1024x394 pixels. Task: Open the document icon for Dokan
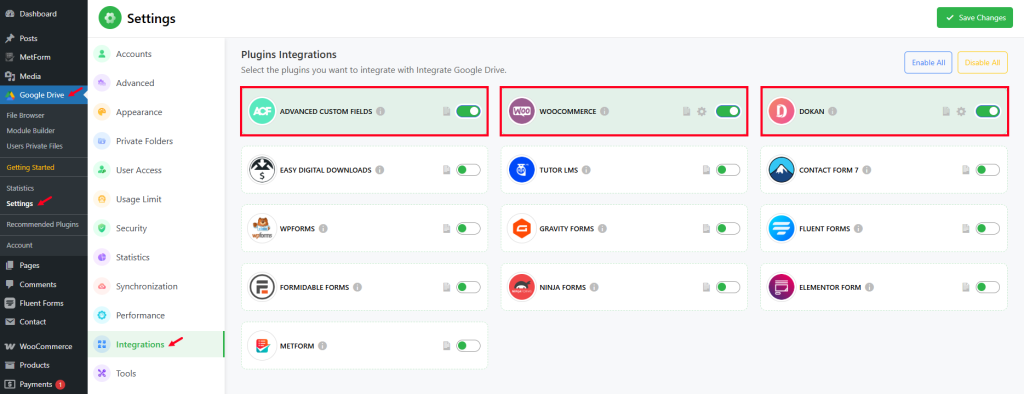click(946, 111)
